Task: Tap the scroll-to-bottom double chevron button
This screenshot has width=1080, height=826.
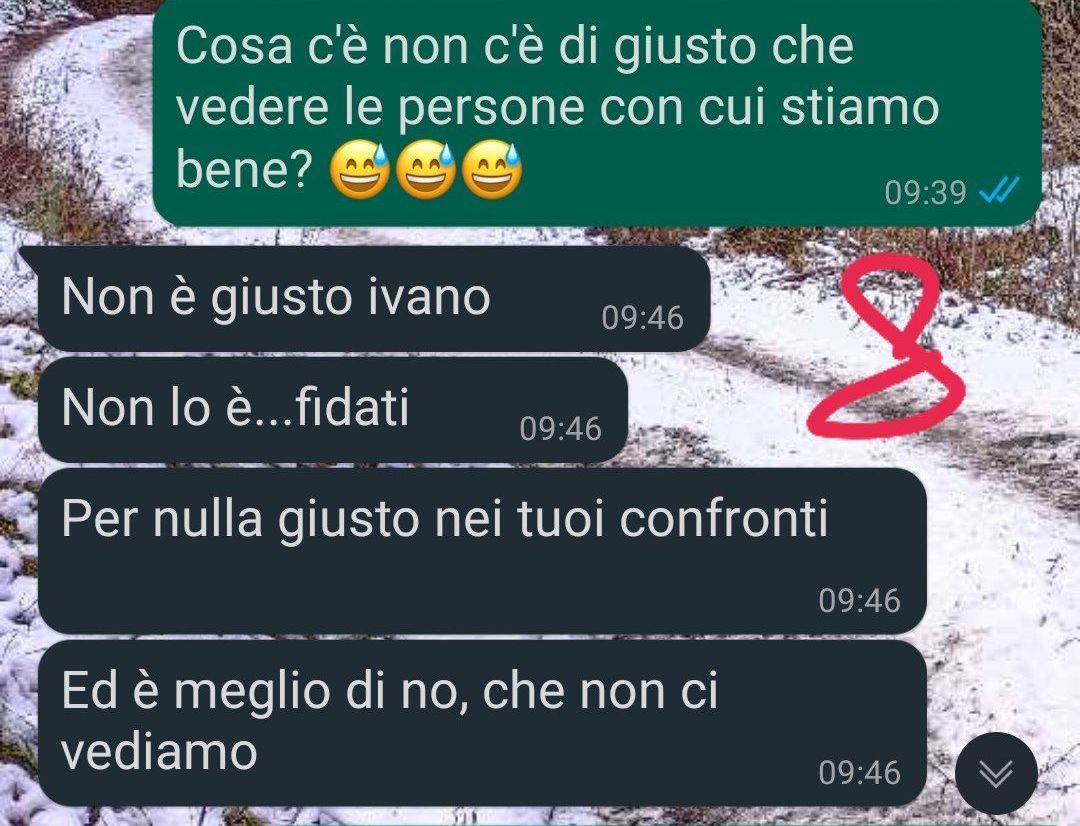Action: click(996, 773)
